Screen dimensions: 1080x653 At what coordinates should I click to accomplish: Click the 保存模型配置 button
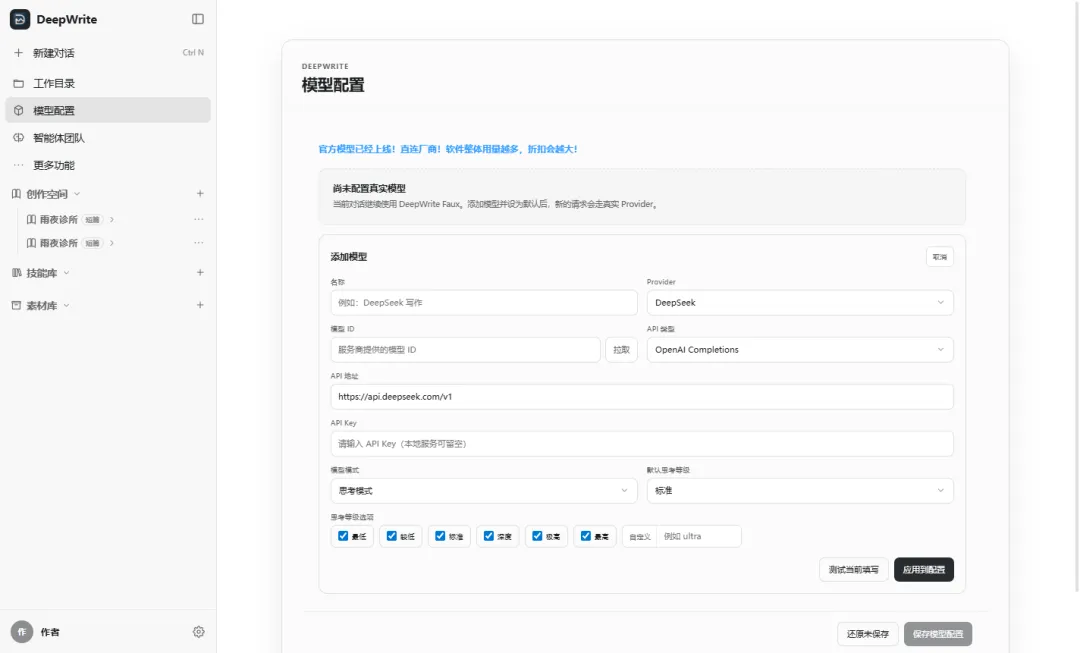[937, 634]
